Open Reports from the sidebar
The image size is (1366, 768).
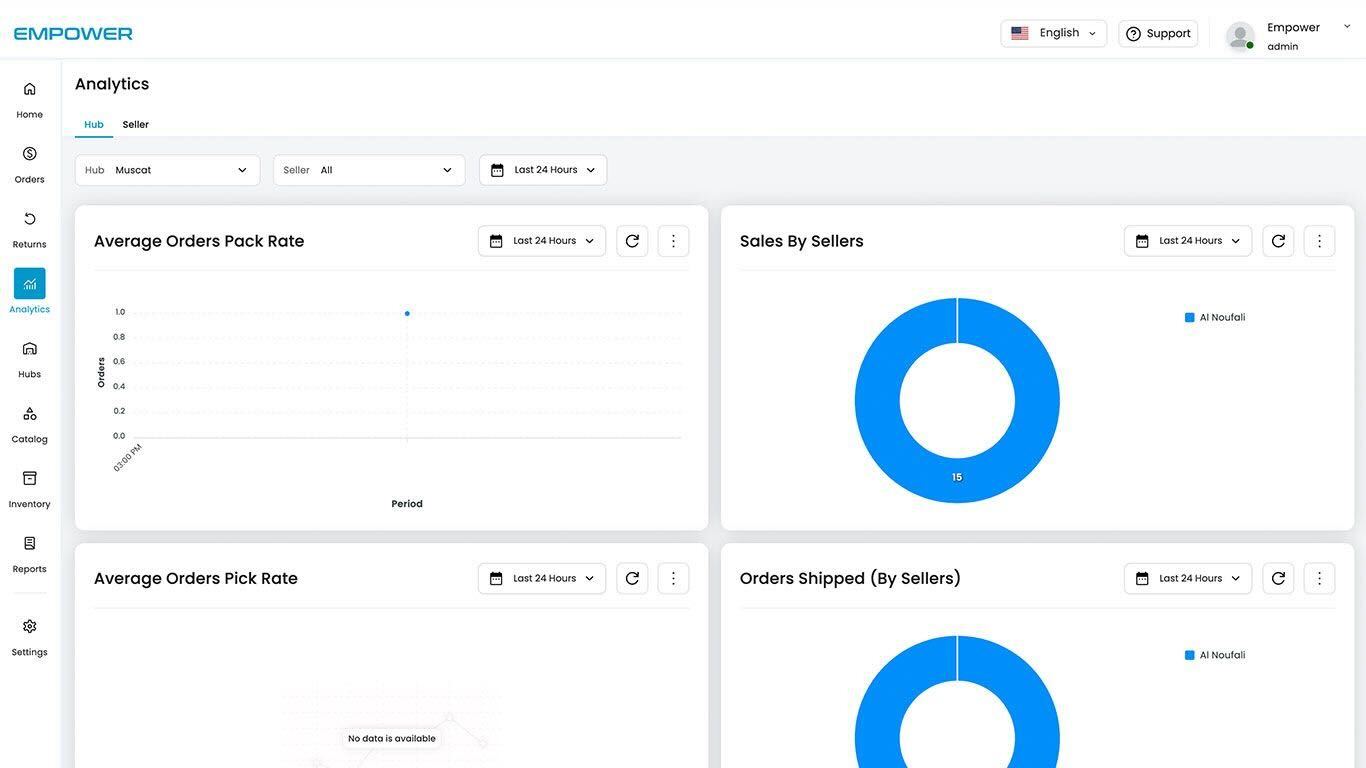(29, 553)
